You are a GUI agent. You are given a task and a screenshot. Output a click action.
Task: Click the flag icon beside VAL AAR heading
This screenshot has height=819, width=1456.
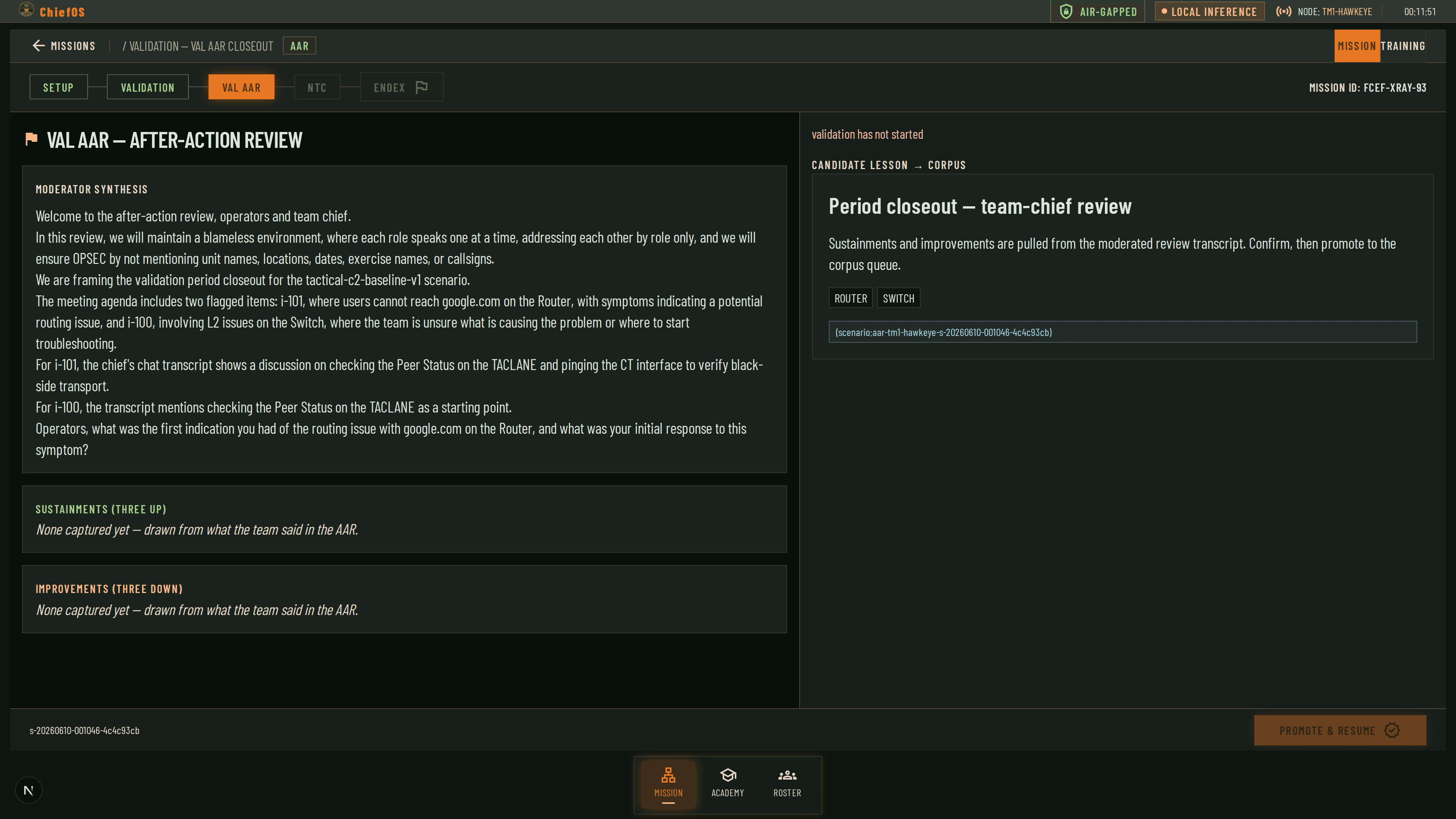[31, 138]
